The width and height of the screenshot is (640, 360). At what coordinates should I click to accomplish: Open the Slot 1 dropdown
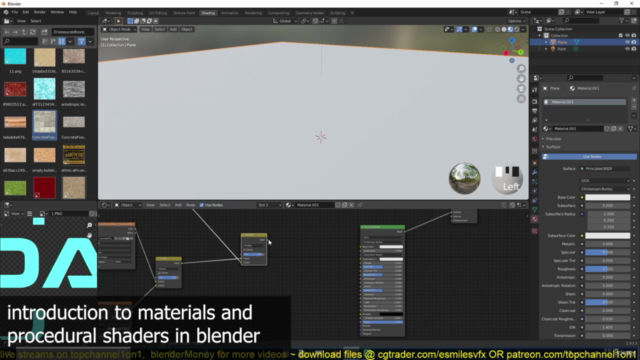[269, 205]
